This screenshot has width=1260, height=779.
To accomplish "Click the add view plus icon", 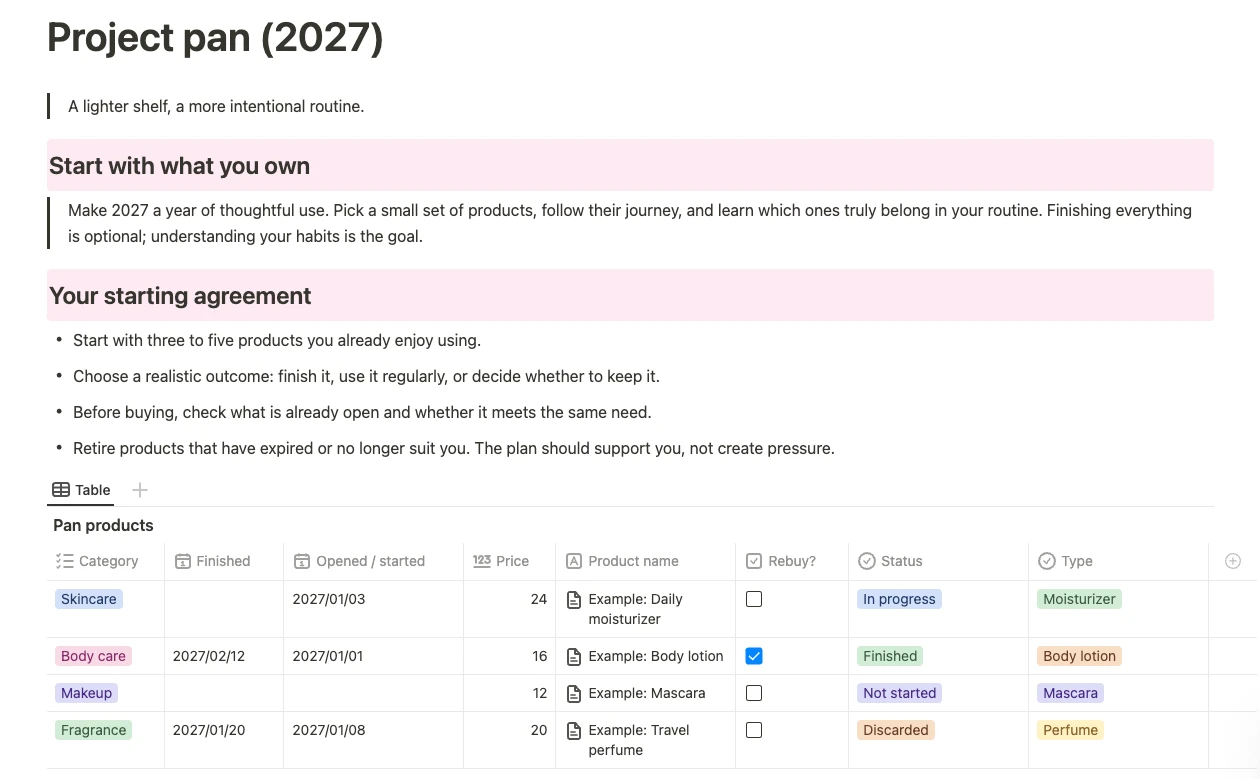I will pyautogui.click(x=140, y=490).
